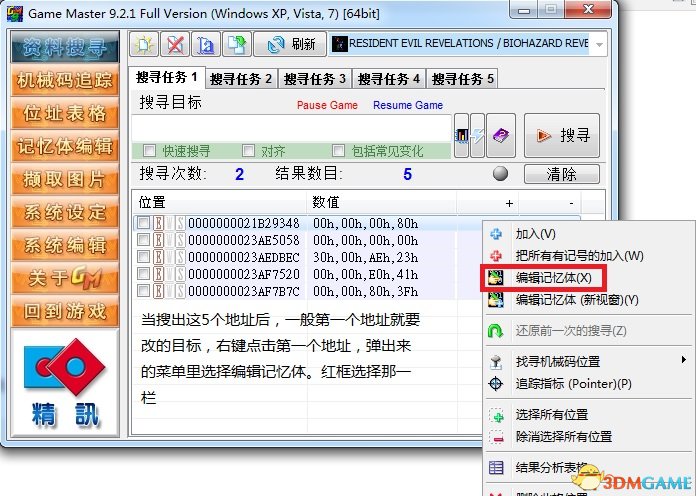Click the 数值 column header
Viewport: 696px width, 496px height.
click(x=381, y=202)
